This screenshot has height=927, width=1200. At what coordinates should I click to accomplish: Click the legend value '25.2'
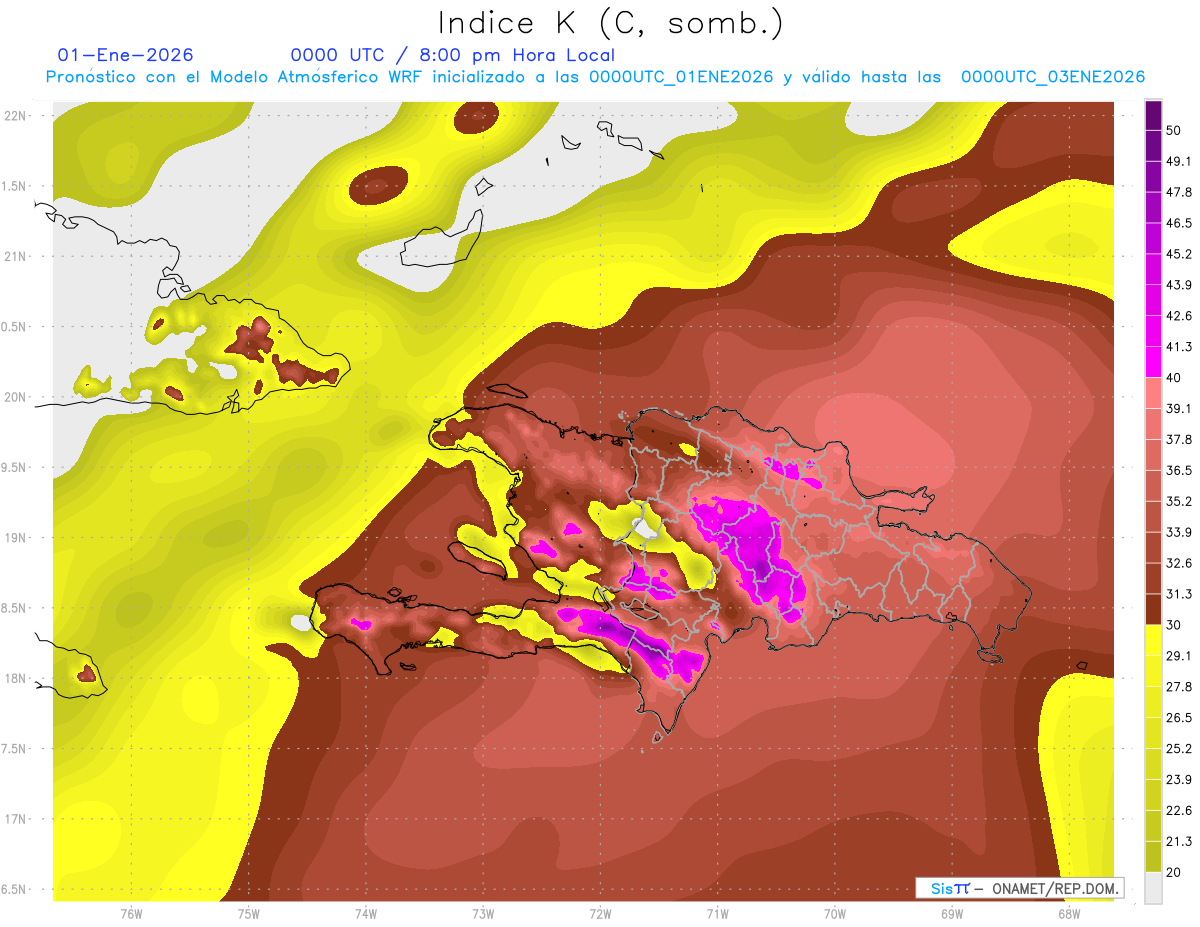coord(1178,749)
